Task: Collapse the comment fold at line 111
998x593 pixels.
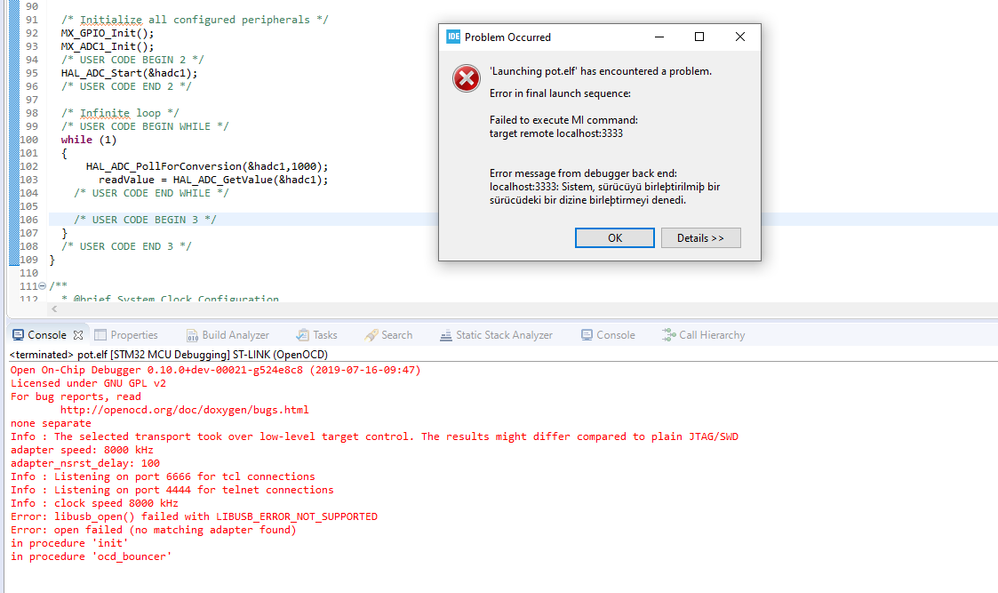Action: click(43, 286)
